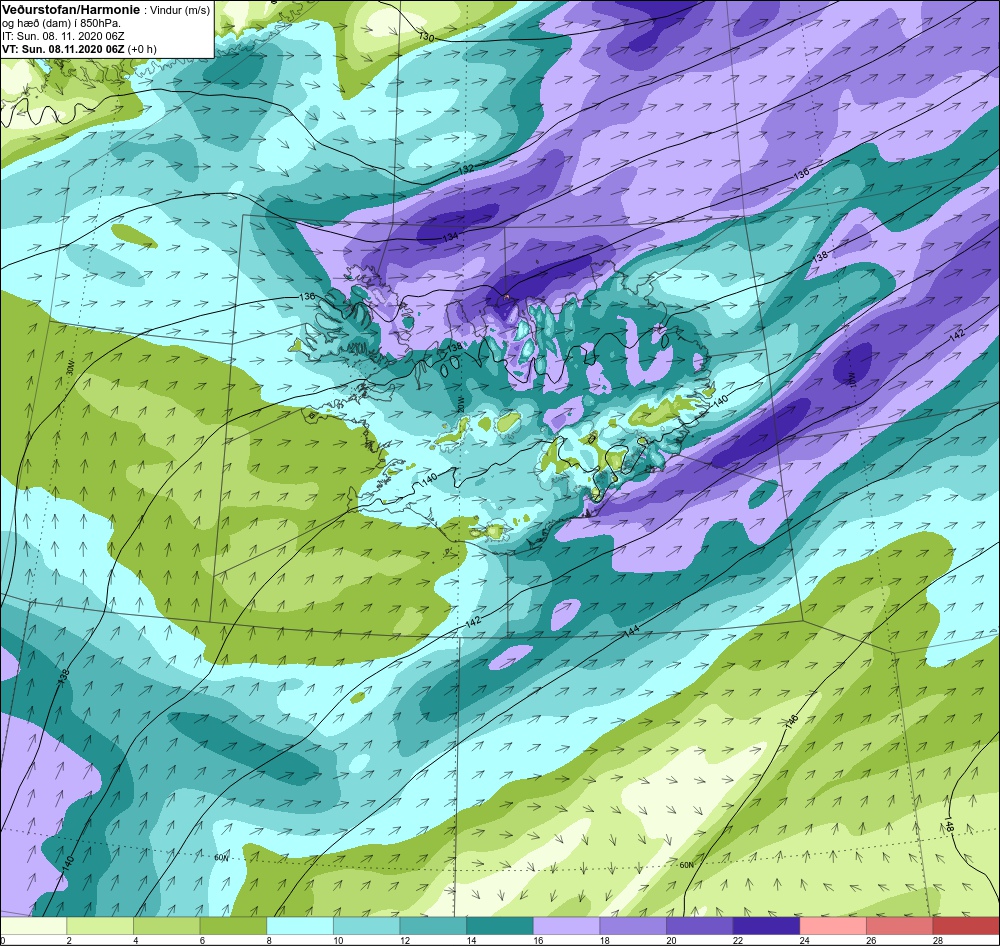Click legend tick value '8'
The height and width of the screenshot is (946, 1000).
click(x=268, y=940)
